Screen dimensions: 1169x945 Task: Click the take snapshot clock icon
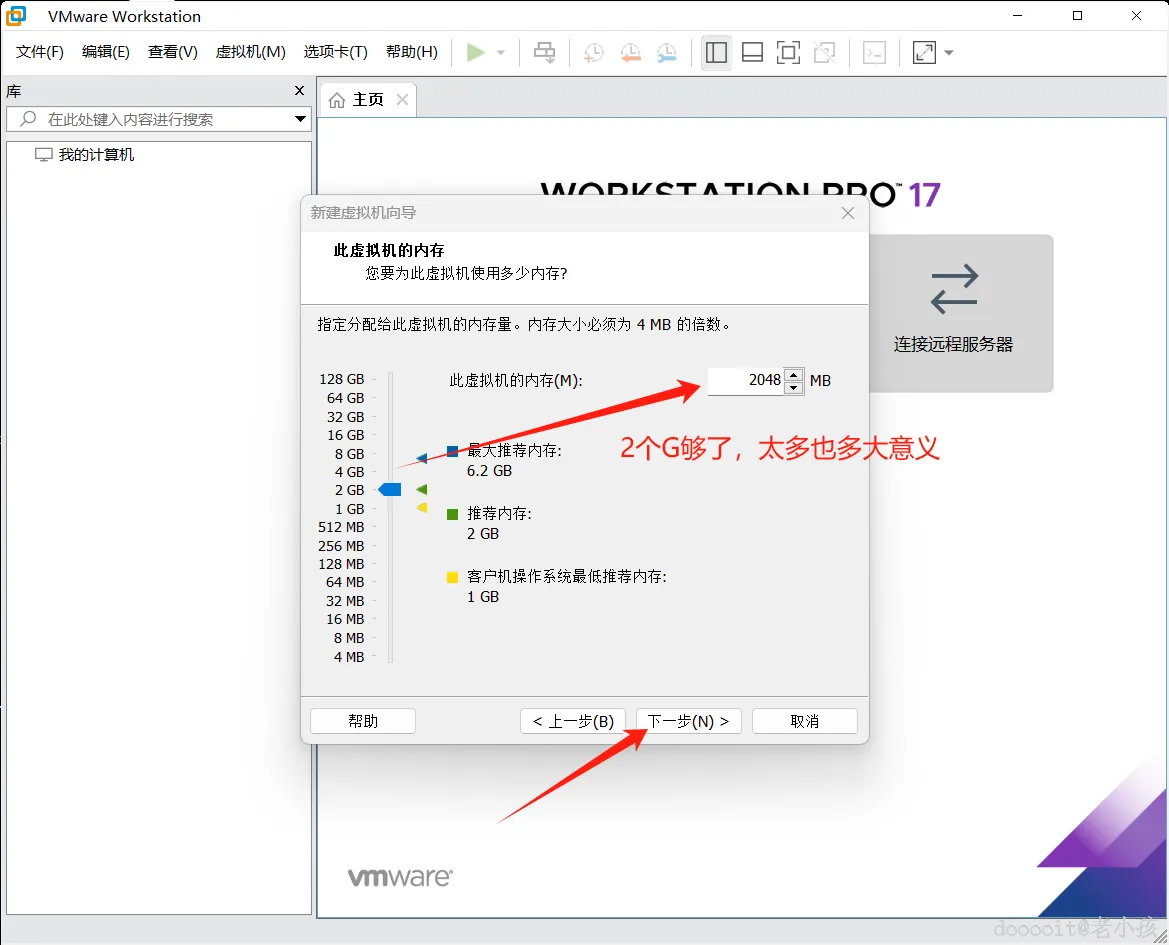593,52
